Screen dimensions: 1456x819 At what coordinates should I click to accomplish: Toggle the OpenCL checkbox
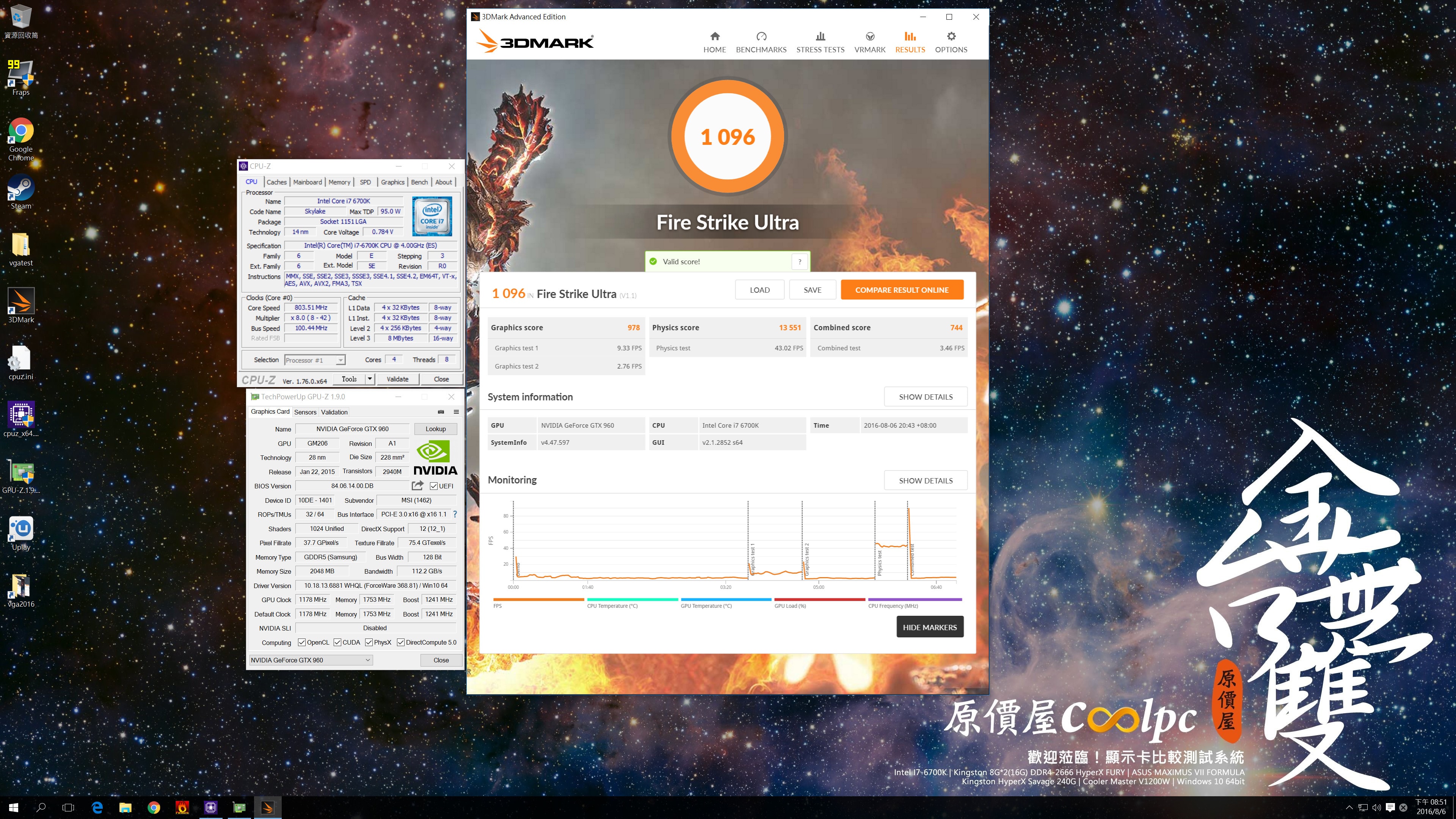coord(302,643)
